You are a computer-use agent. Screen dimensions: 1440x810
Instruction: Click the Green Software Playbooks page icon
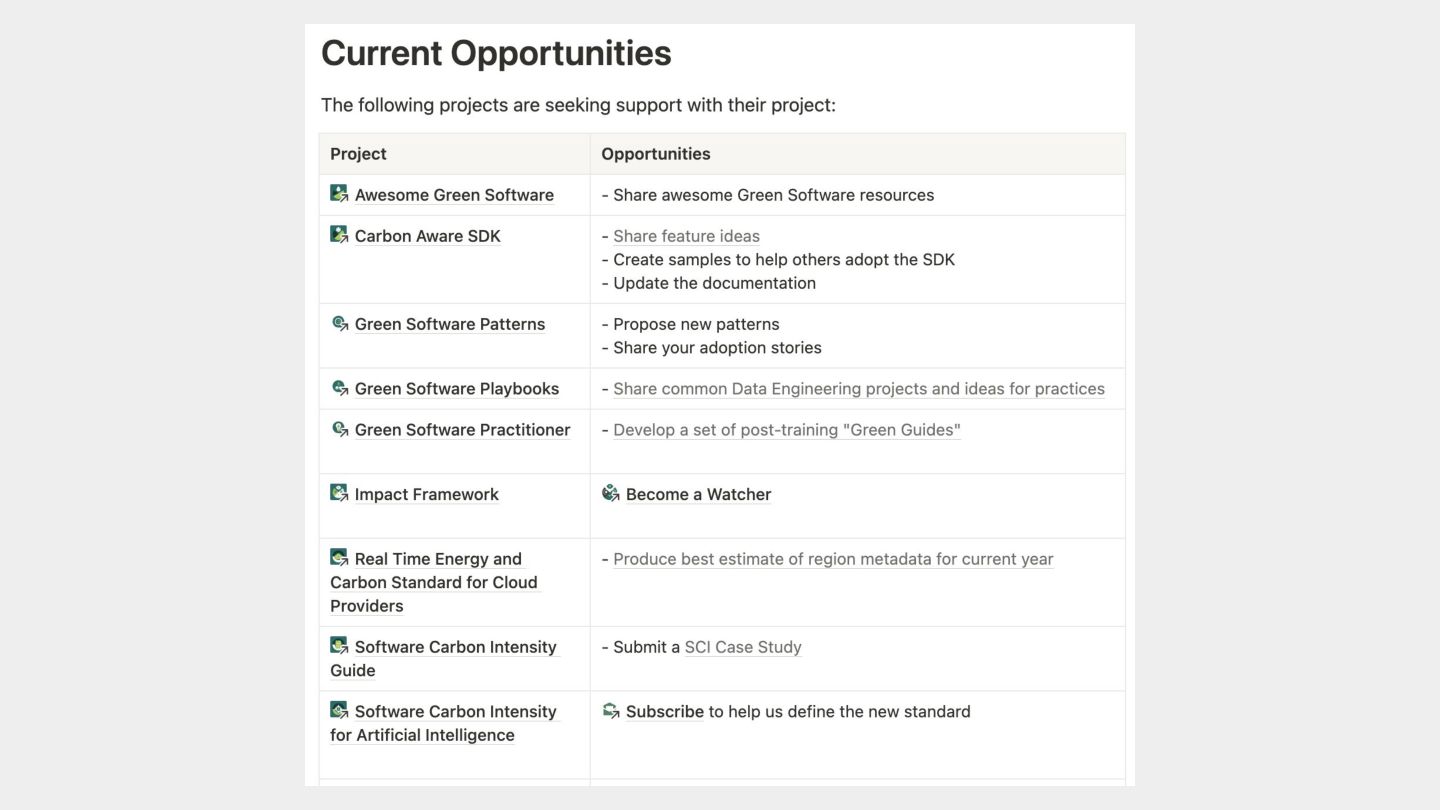339,388
